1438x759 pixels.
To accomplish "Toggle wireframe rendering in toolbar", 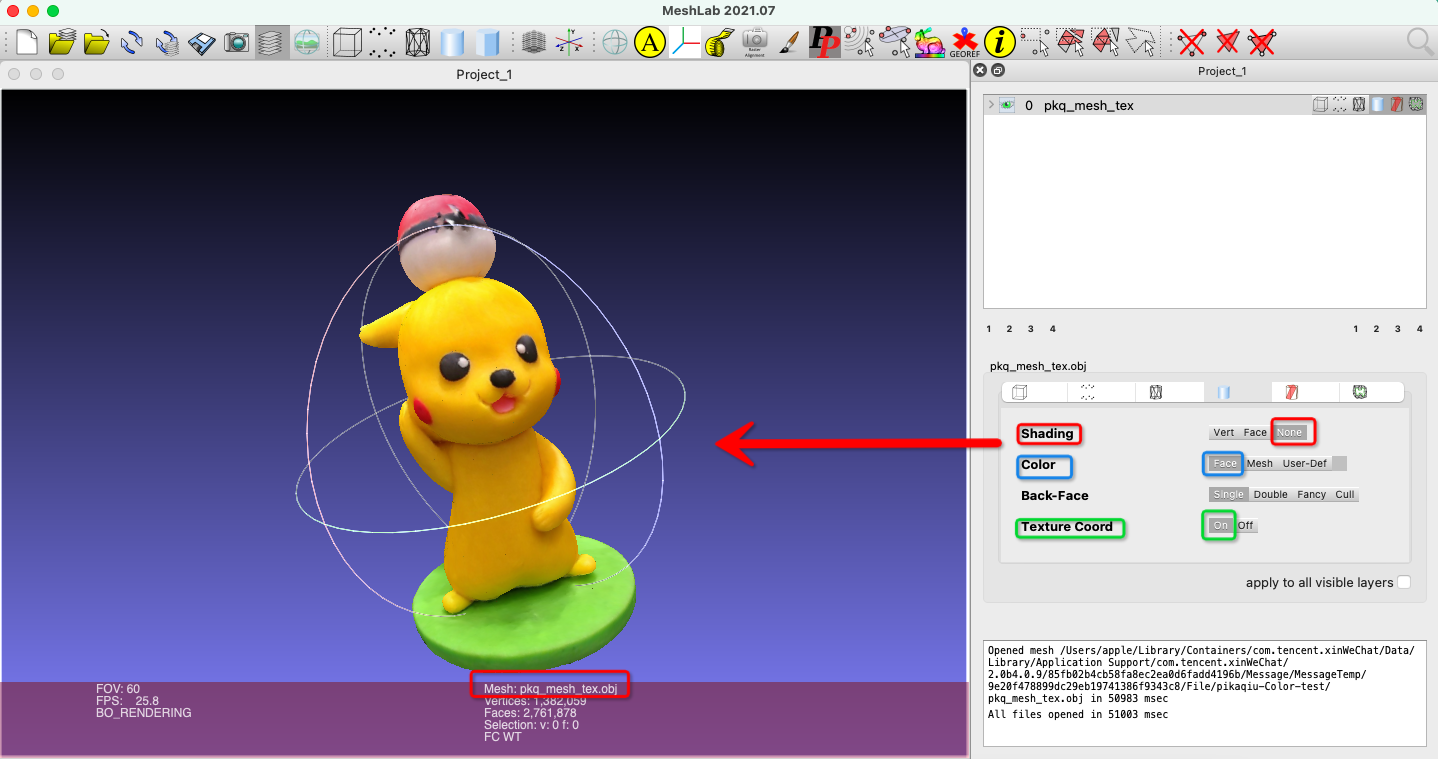I will click(x=418, y=42).
